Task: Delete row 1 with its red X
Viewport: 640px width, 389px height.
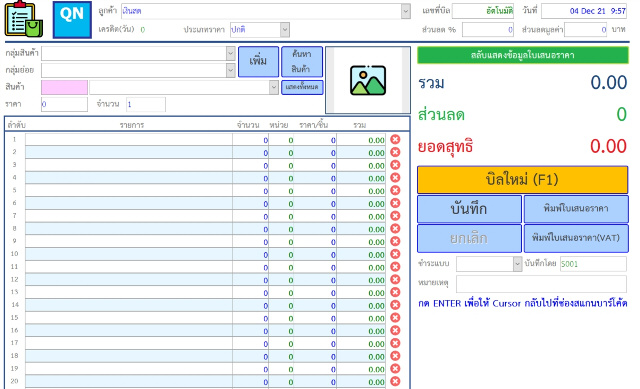Action: tap(395, 140)
